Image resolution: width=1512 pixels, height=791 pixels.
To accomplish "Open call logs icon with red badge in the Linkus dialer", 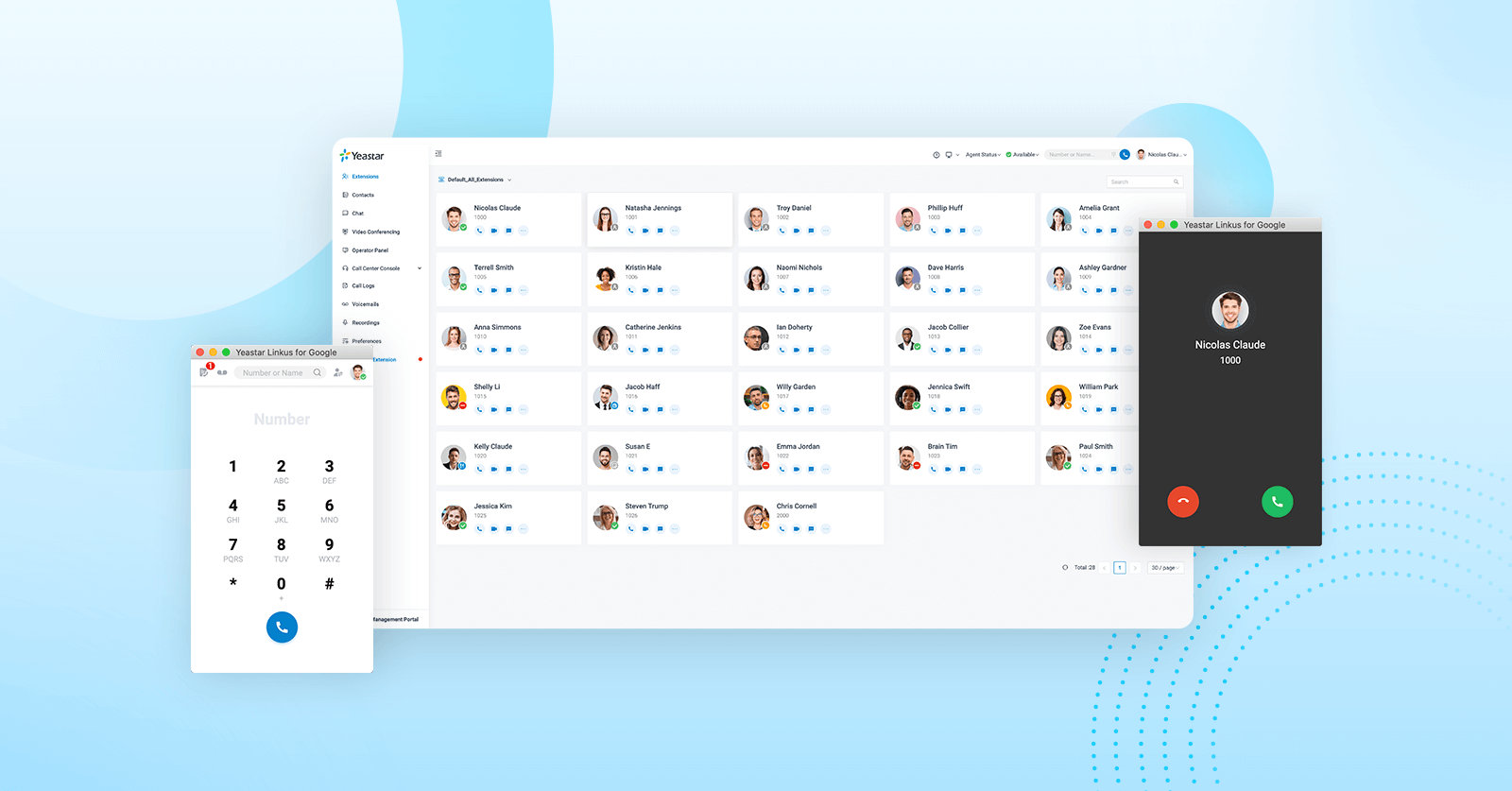I will pos(205,371).
